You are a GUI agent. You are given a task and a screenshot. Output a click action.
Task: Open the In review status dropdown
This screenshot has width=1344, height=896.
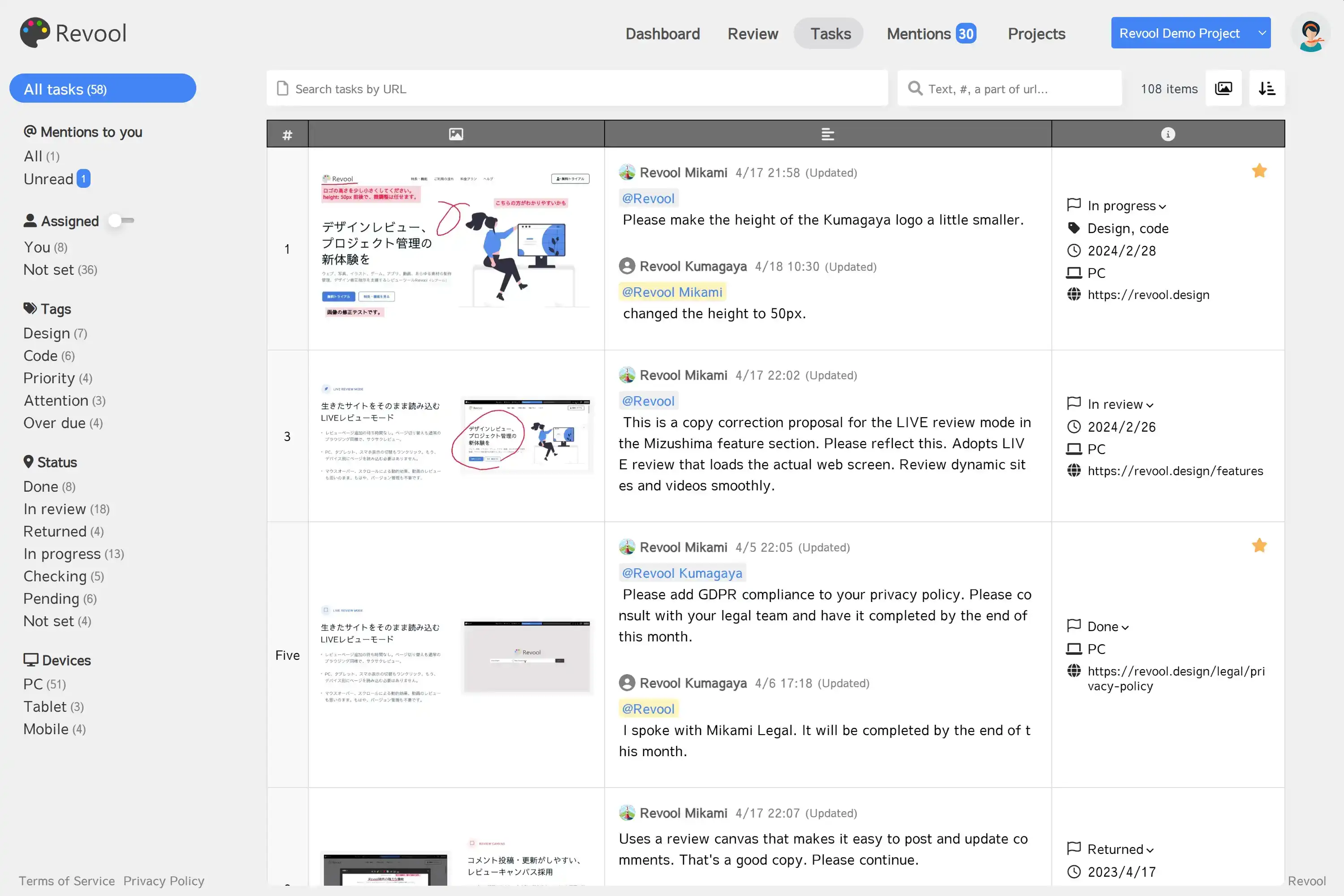(x=1120, y=405)
